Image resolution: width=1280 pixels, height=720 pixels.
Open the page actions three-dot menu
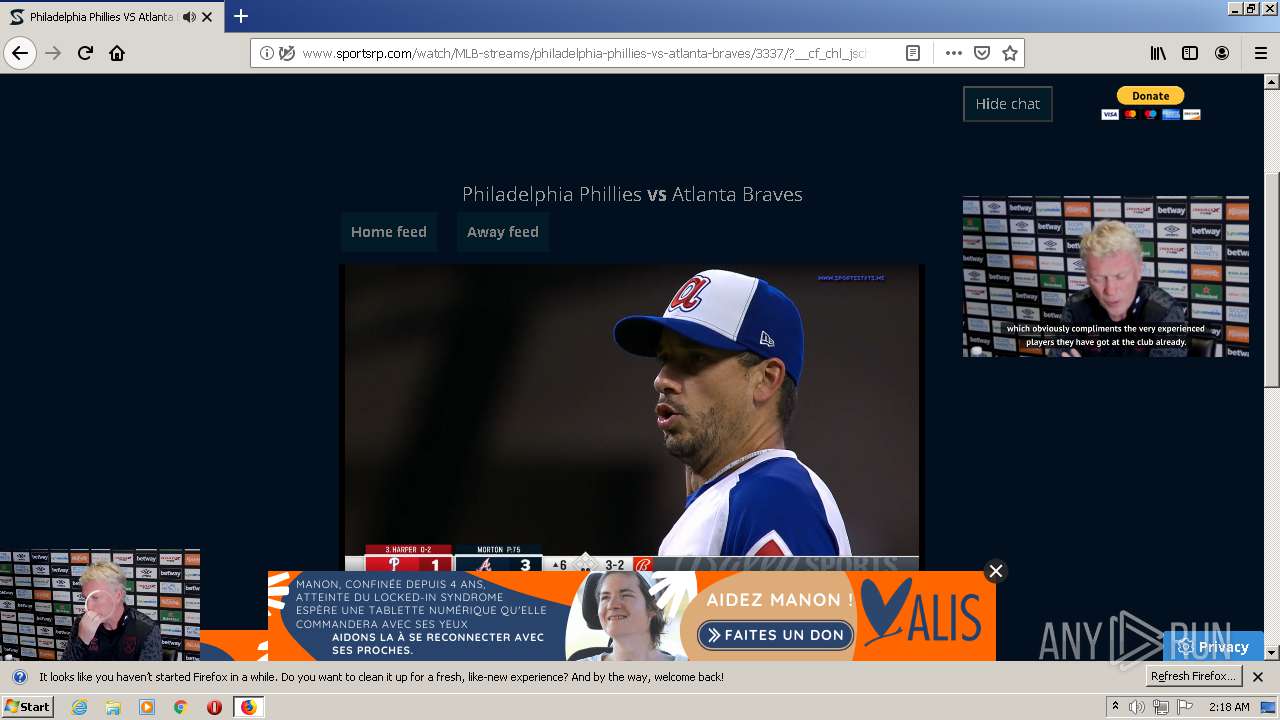coord(954,53)
